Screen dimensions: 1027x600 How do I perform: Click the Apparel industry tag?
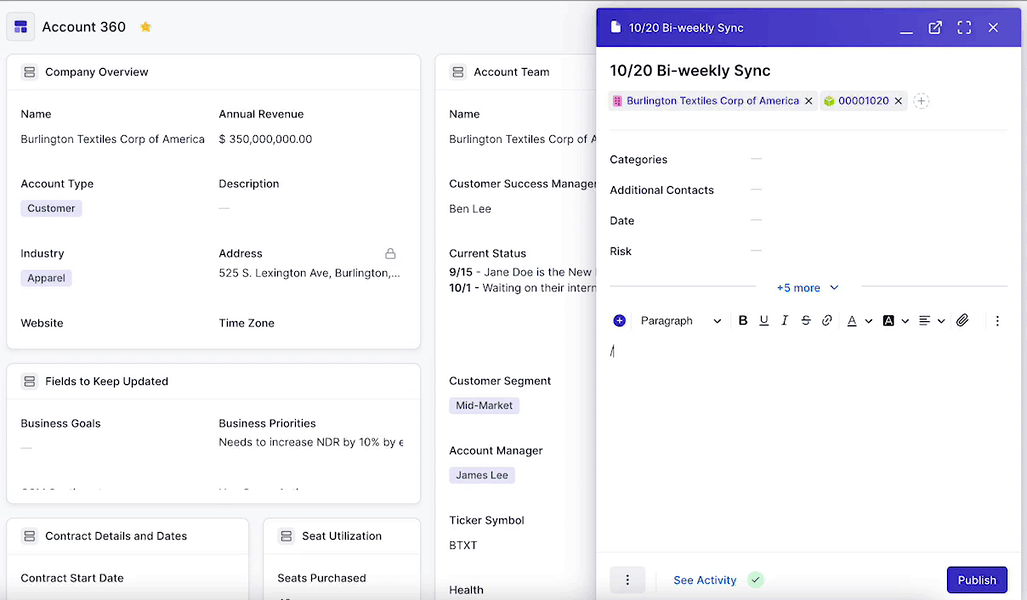(x=46, y=278)
